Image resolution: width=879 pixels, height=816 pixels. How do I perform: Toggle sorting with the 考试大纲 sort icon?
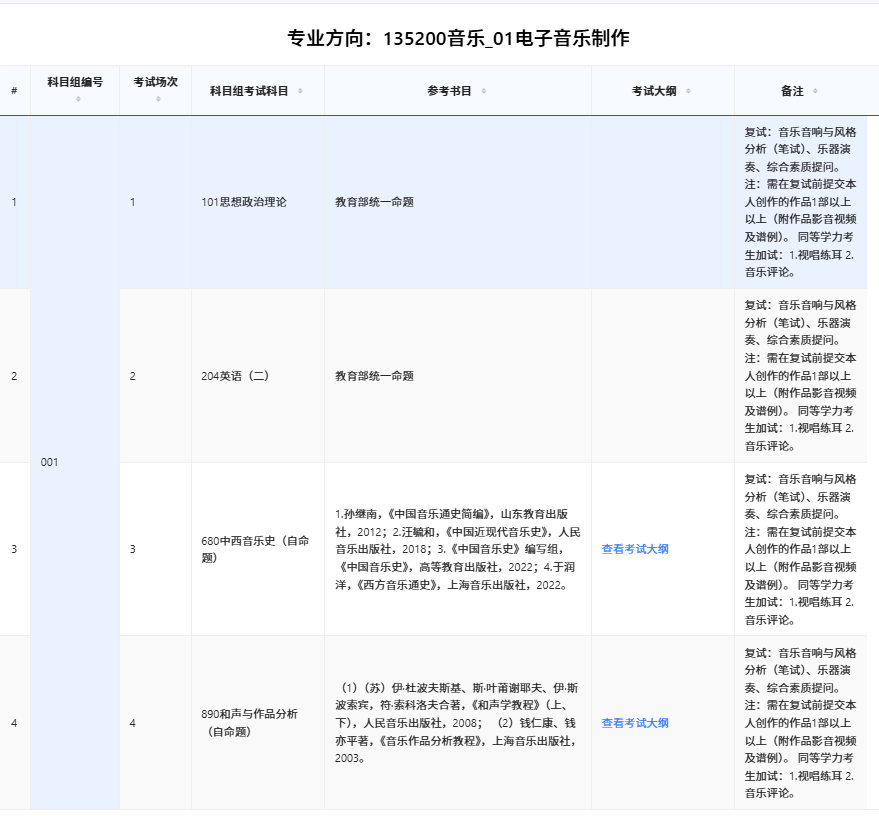(688, 91)
